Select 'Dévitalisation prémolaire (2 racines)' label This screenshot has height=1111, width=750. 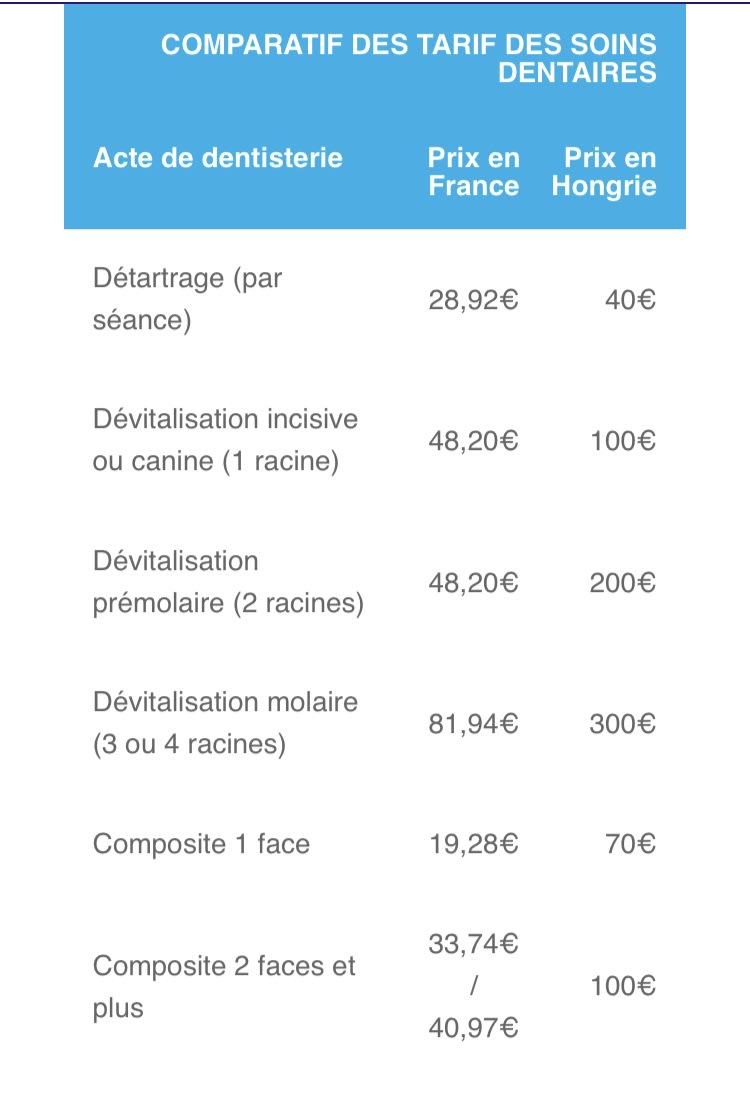tap(228, 583)
